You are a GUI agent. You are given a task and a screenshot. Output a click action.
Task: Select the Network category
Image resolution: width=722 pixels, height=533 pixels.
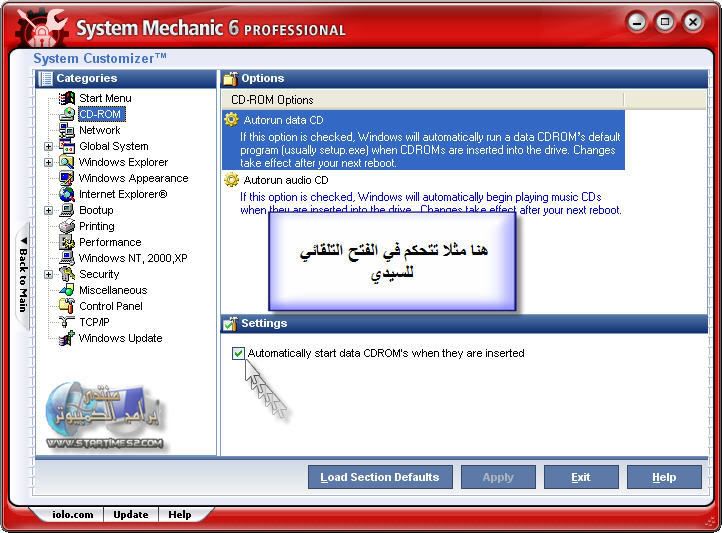99,130
